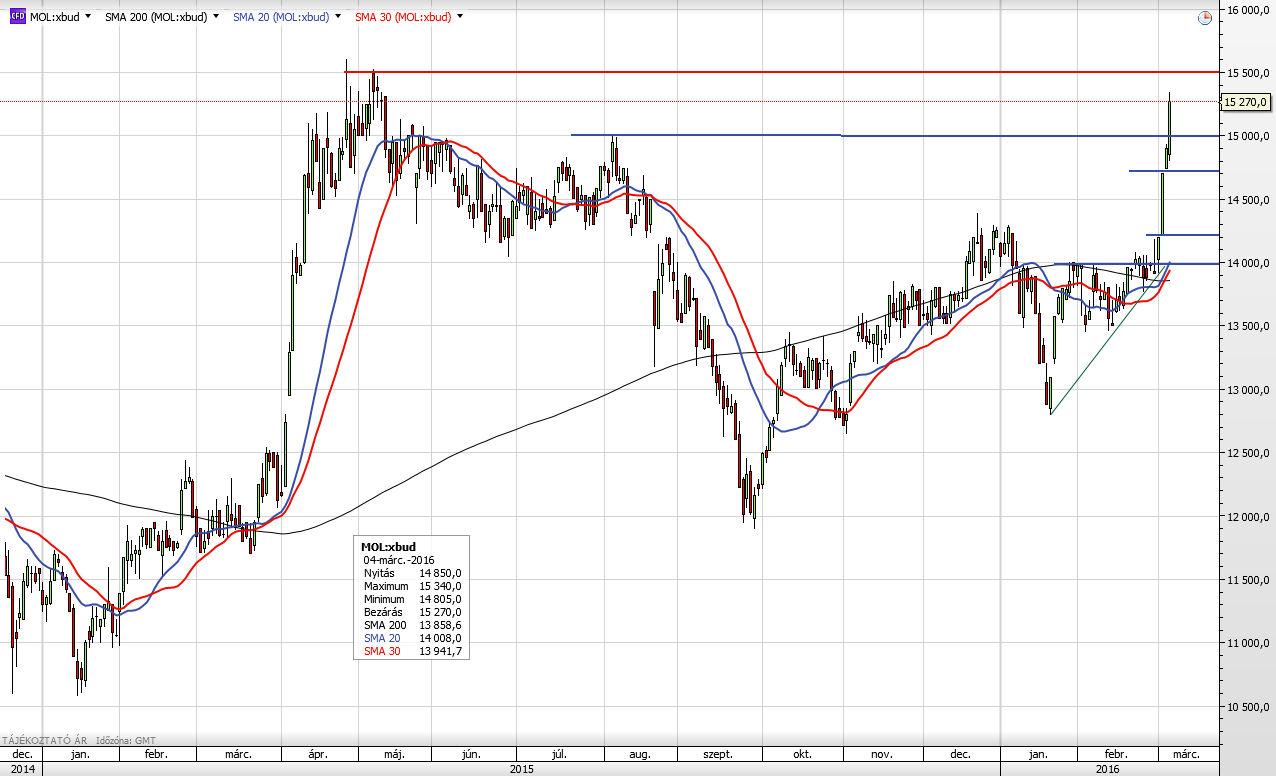The height and width of the screenshot is (776, 1276).
Task: Click the Maximum value 15 340,0
Action: 440,586
